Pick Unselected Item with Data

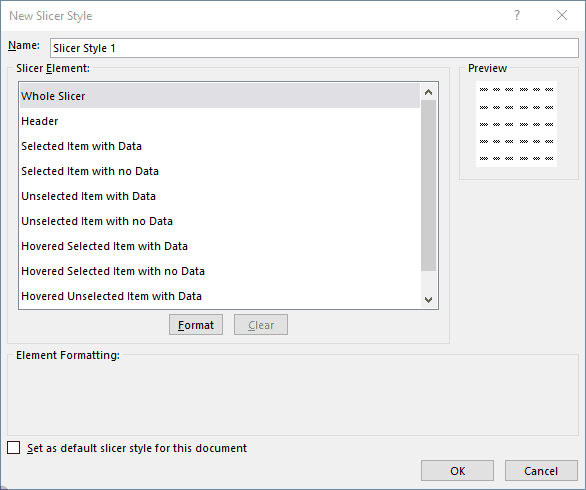(220, 196)
